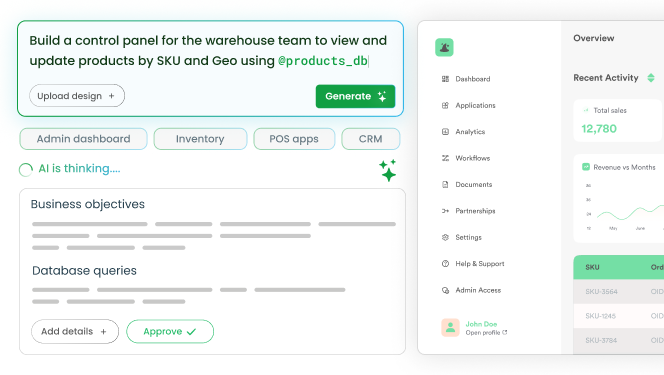Open the Partnerships menu item
The height and width of the screenshot is (375, 664).
[x=475, y=211]
